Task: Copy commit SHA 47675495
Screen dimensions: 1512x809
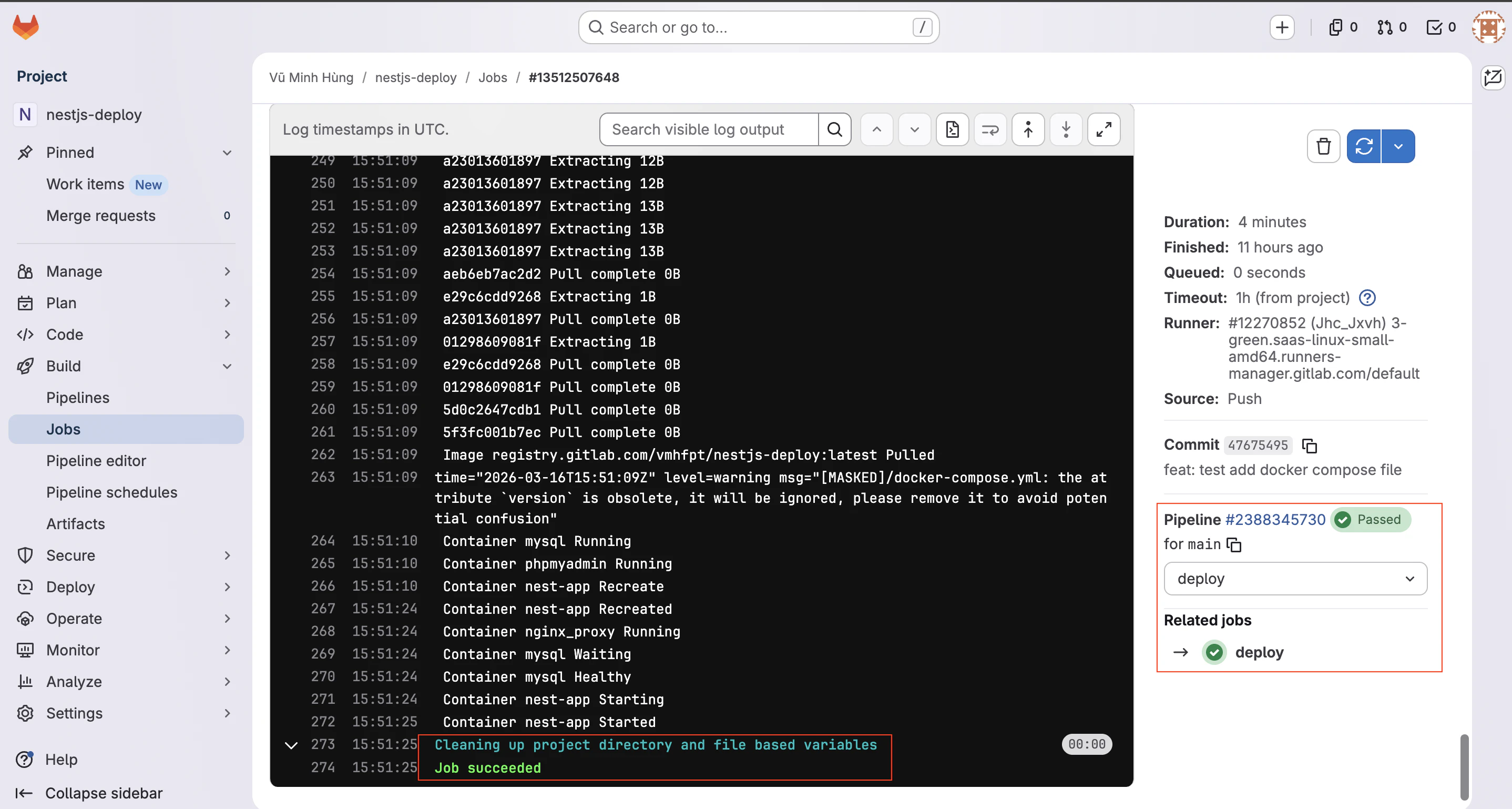Action: pyautogui.click(x=1310, y=446)
